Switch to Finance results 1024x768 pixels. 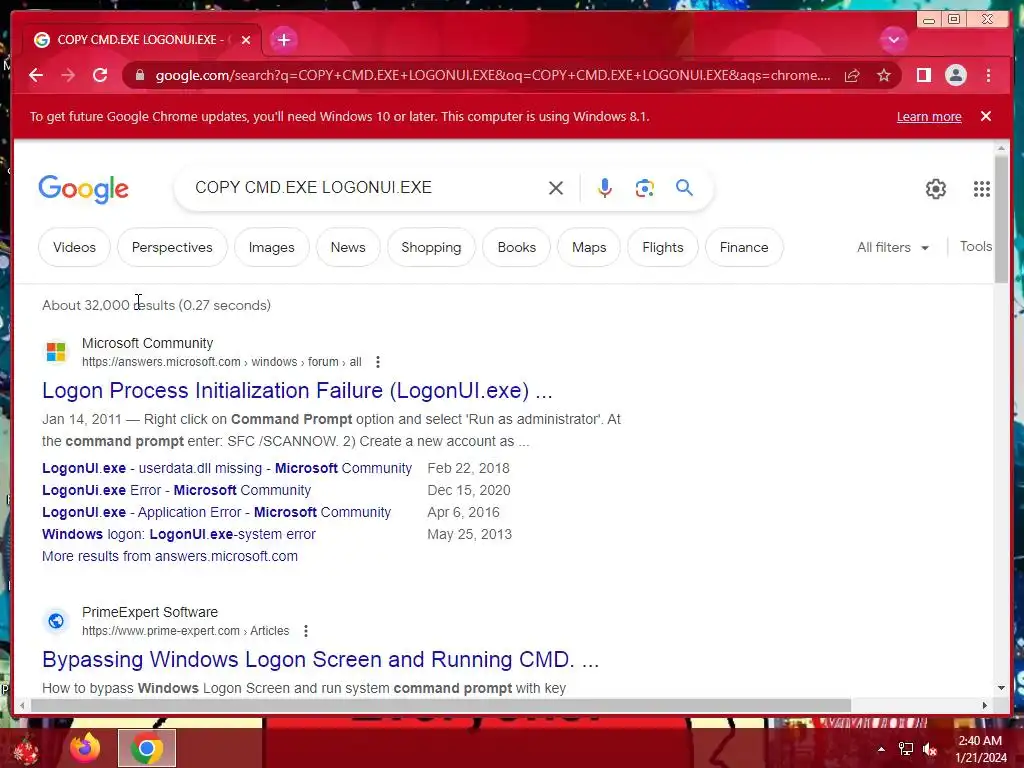click(x=744, y=248)
